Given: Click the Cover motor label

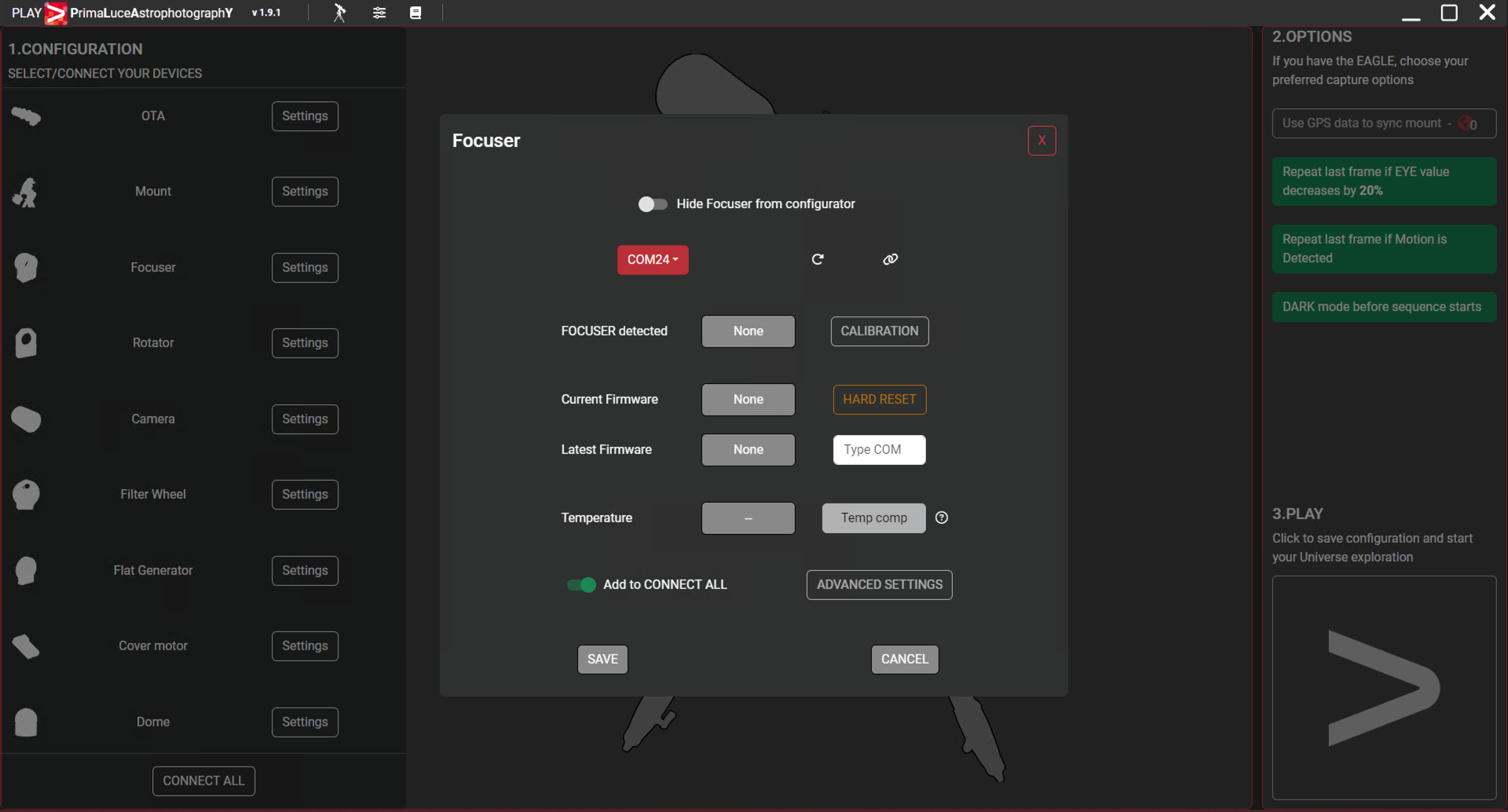Looking at the screenshot, I should point(153,646).
